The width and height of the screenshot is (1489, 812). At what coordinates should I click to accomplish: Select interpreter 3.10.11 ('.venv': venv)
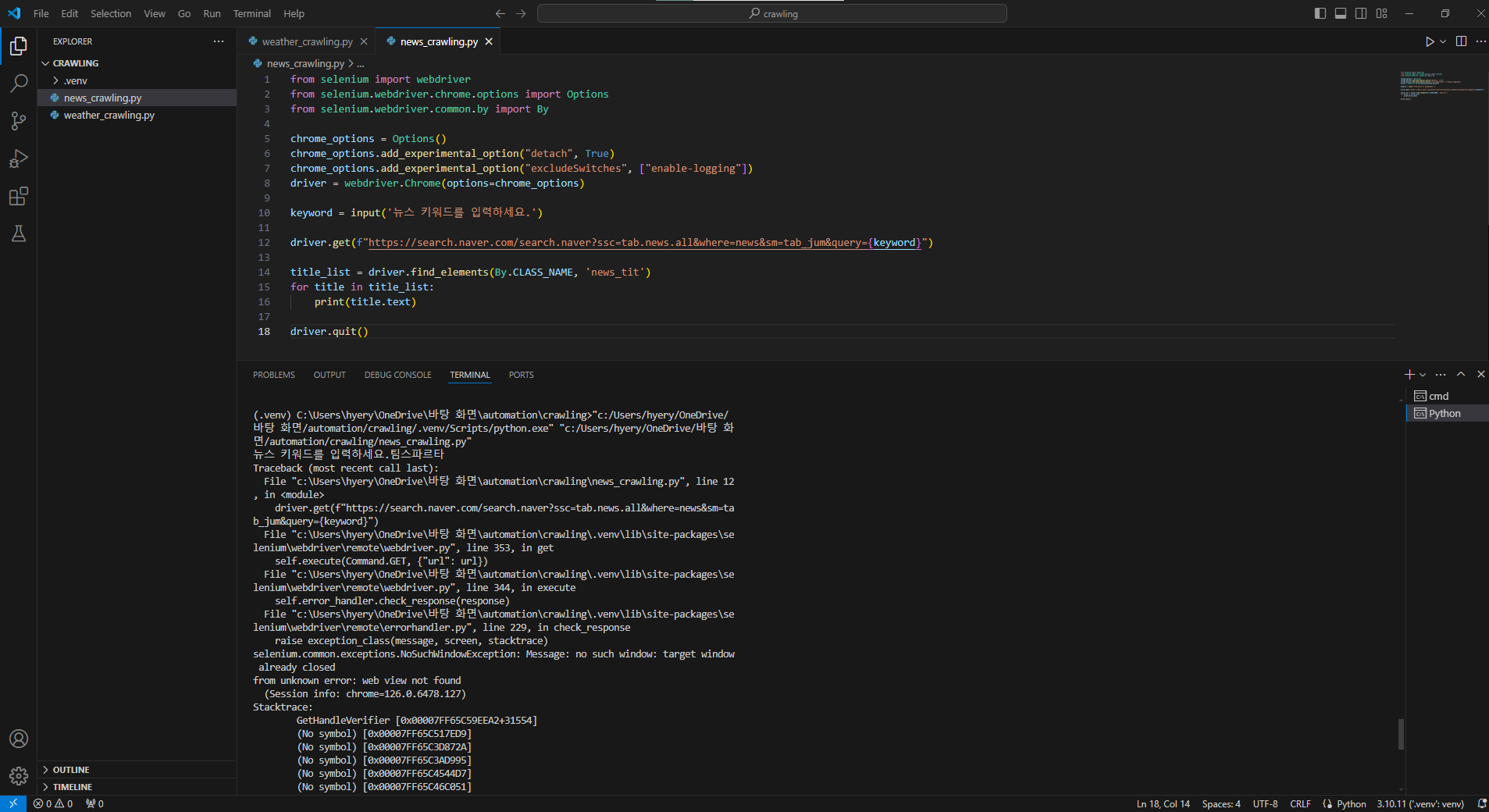[1420, 803]
